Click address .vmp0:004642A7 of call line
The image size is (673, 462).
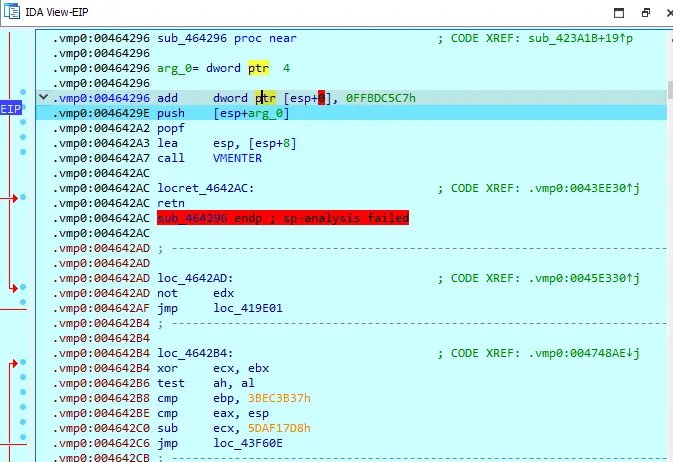coord(101,158)
